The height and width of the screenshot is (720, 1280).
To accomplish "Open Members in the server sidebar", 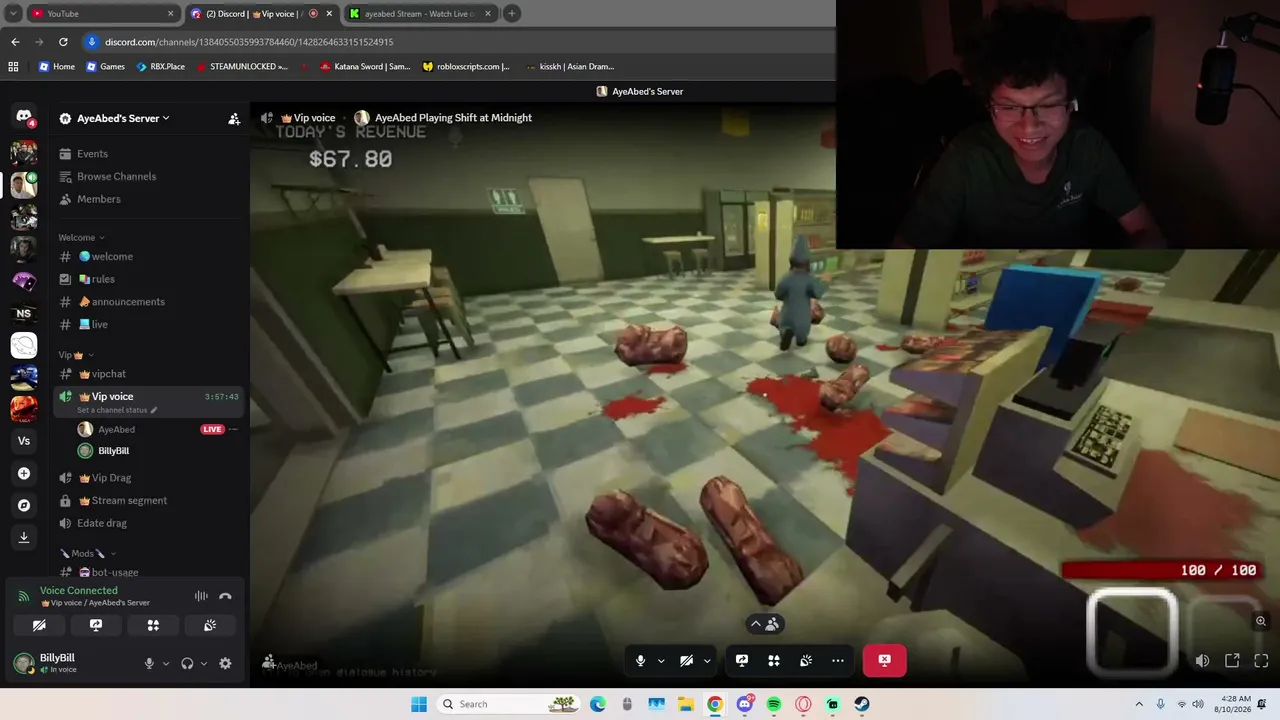I will (149, 199).
